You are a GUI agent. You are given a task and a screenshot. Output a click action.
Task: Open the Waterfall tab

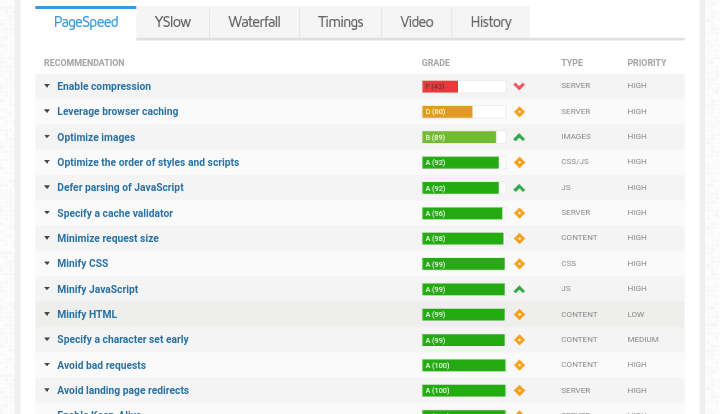(x=254, y=22)
